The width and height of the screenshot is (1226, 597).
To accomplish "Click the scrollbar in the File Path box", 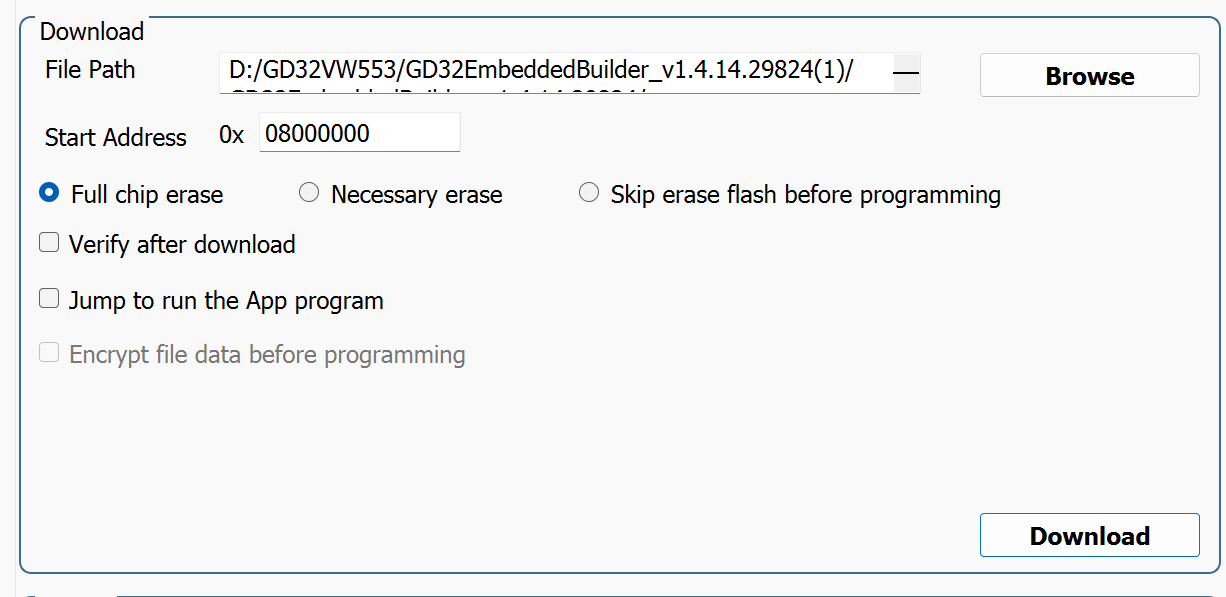I will tap(906, 73).
